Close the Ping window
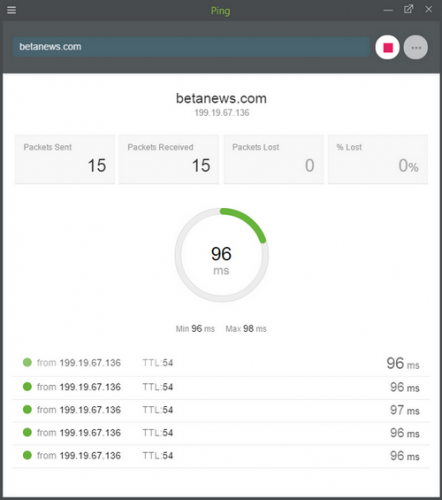 coord(429,9)
